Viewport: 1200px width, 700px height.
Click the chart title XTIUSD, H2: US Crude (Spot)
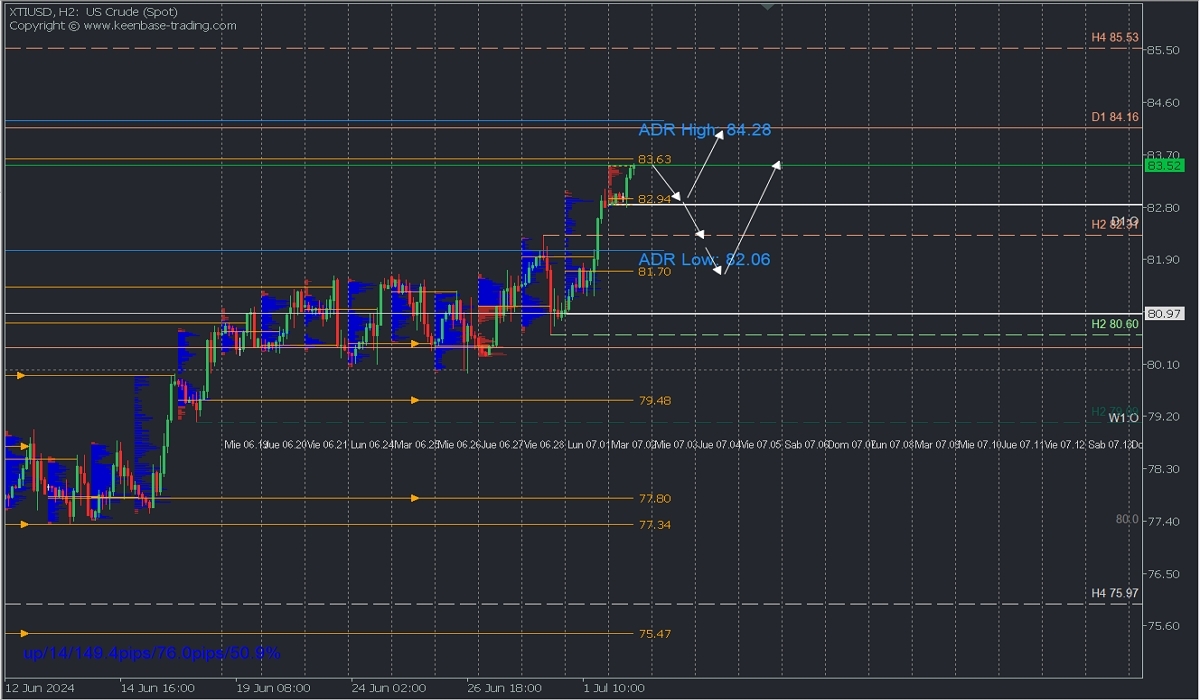pos(92,12)
